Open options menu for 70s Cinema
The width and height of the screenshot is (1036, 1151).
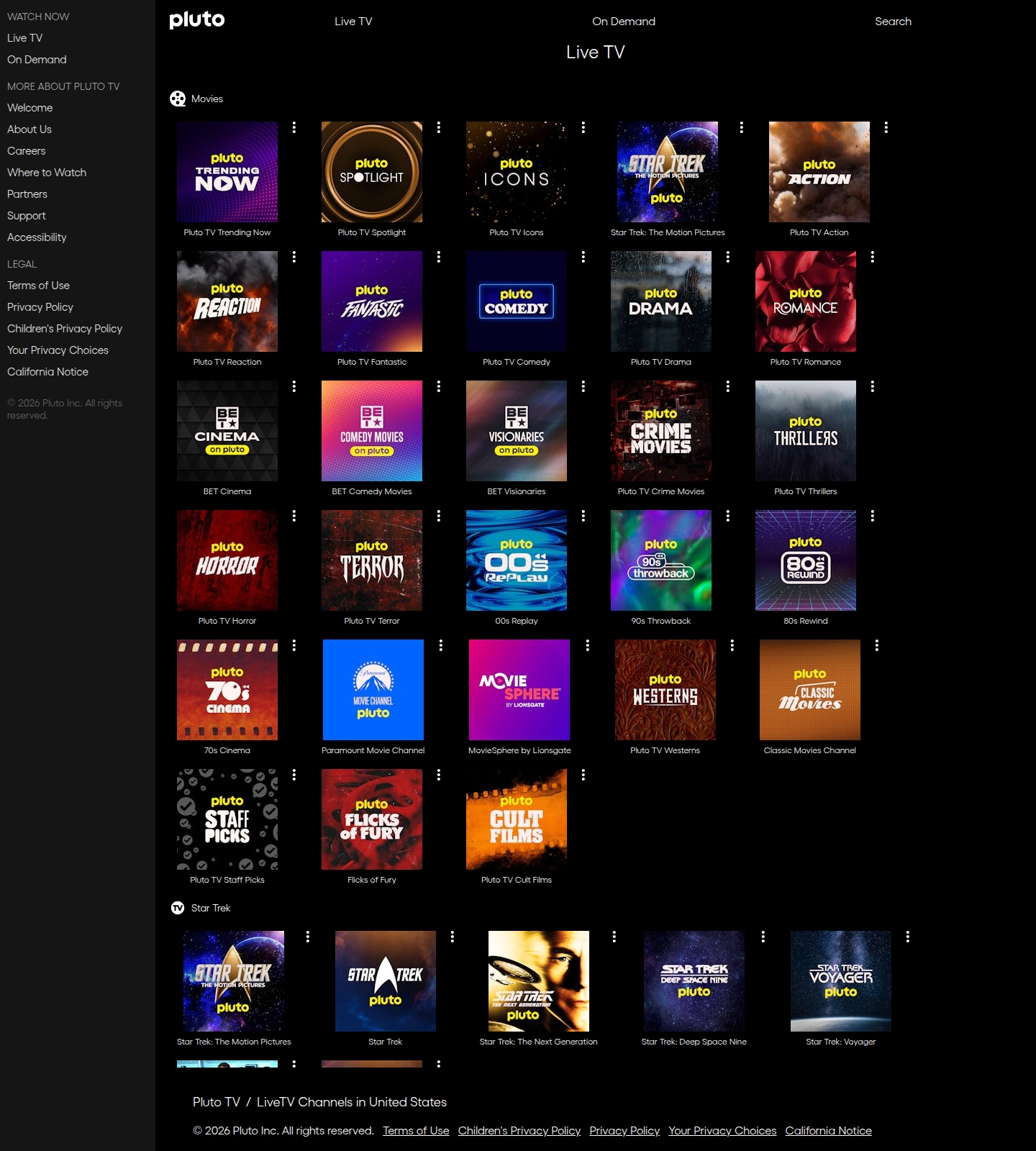tap(294, 645)
